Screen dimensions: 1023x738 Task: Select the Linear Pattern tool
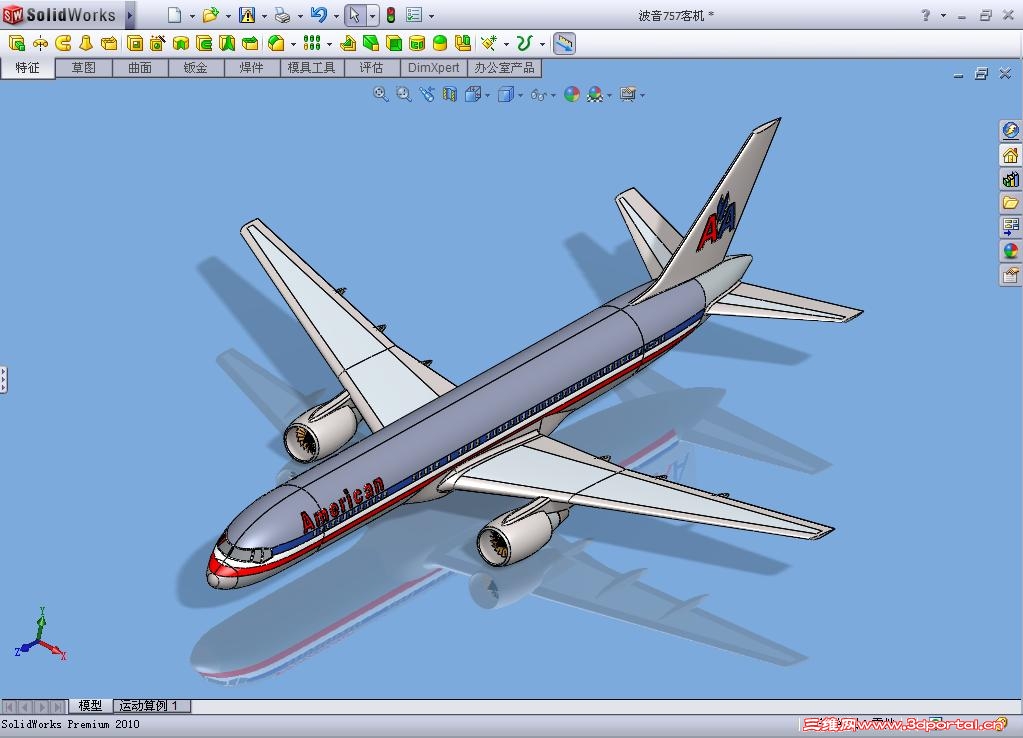312,44
